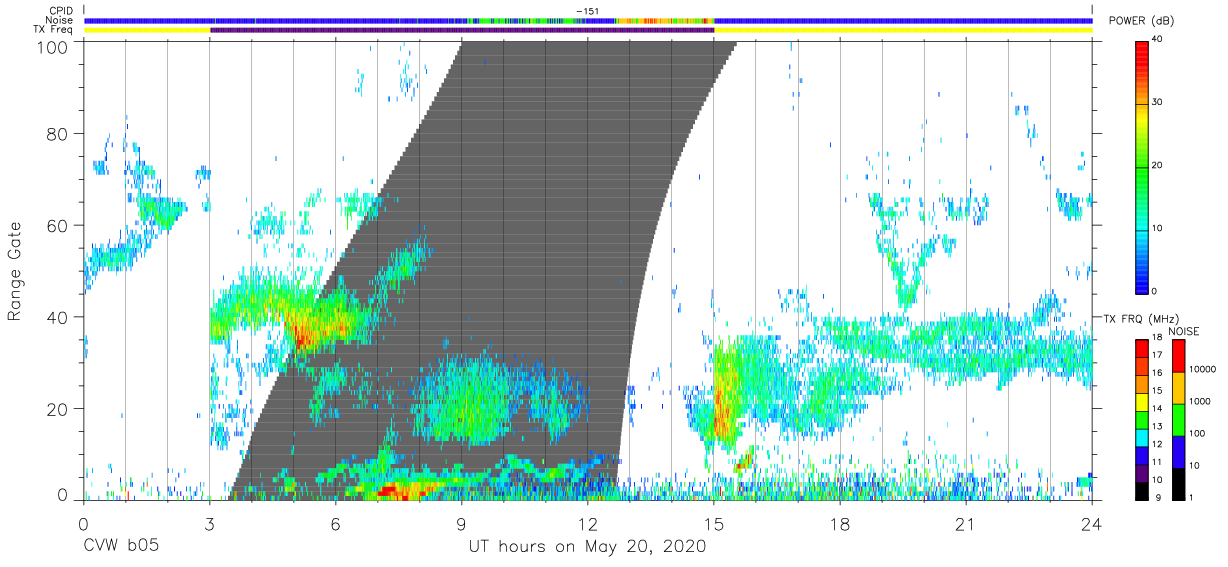Click the "21" hour tick label on the time axis

[966, 525]
